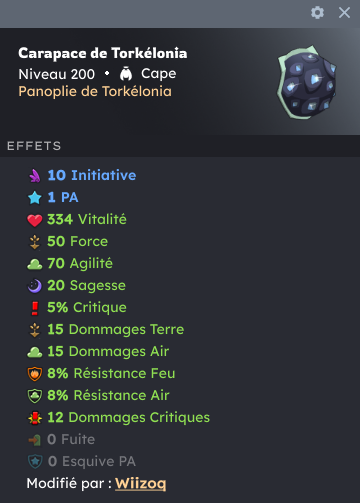The height and width of the screenshot is (503, 360).
Task: Click the blue PA star icon
Action: click(x=35, y=197)
